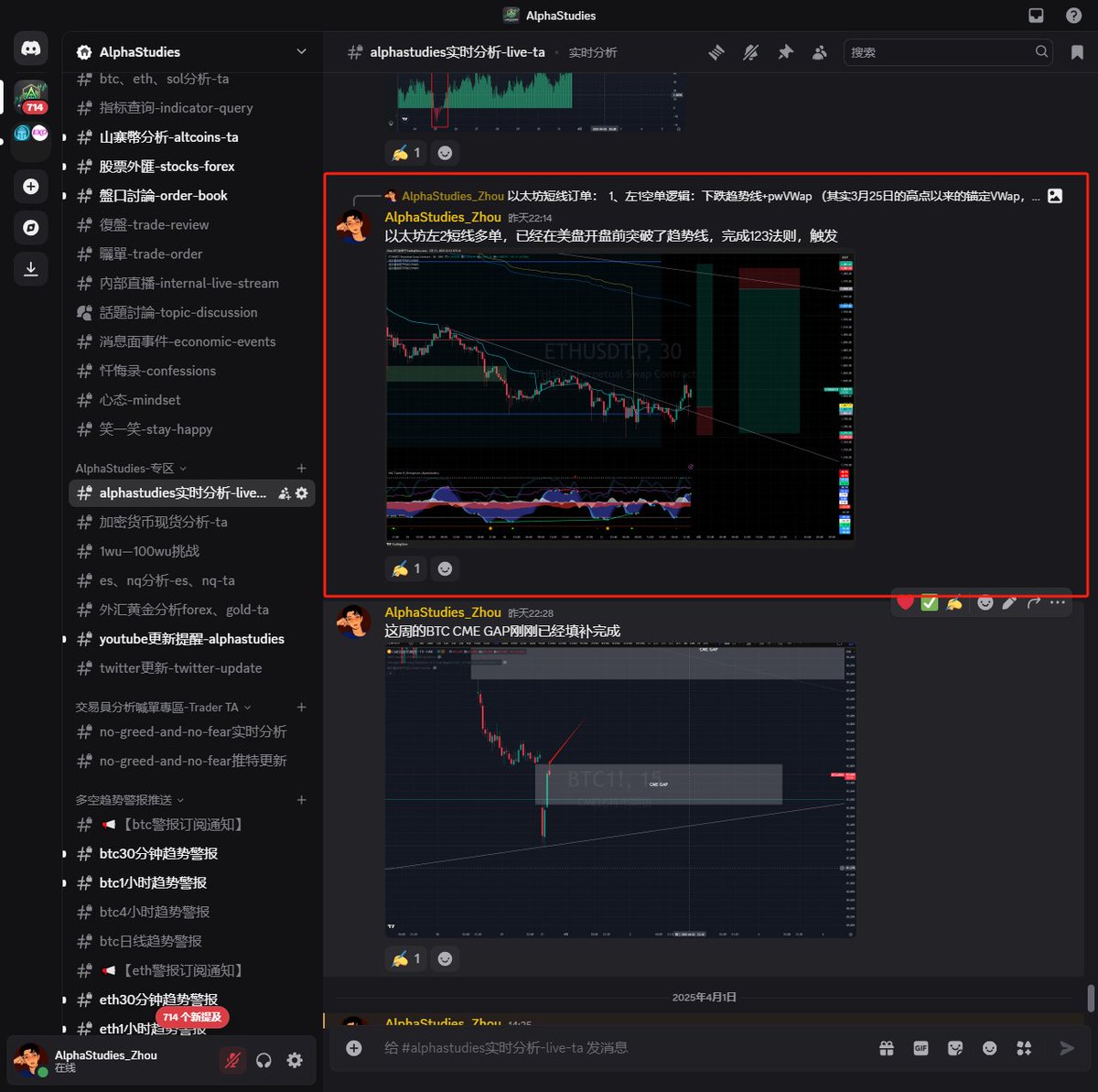Create invite for alphastudies实时分析-live channel
1098x1092 pixels.
pyautogui.click(x=285, y=493)
